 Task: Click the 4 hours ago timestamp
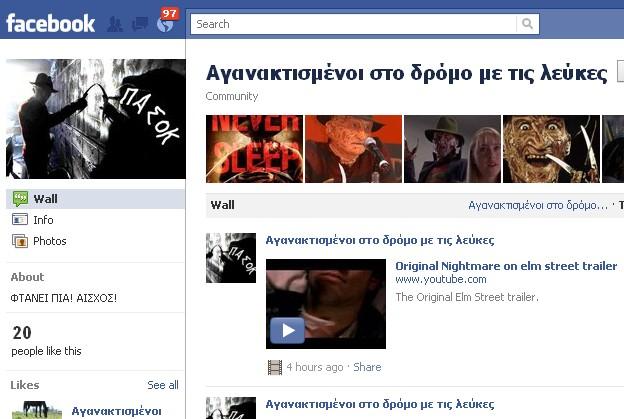point(315,367)
